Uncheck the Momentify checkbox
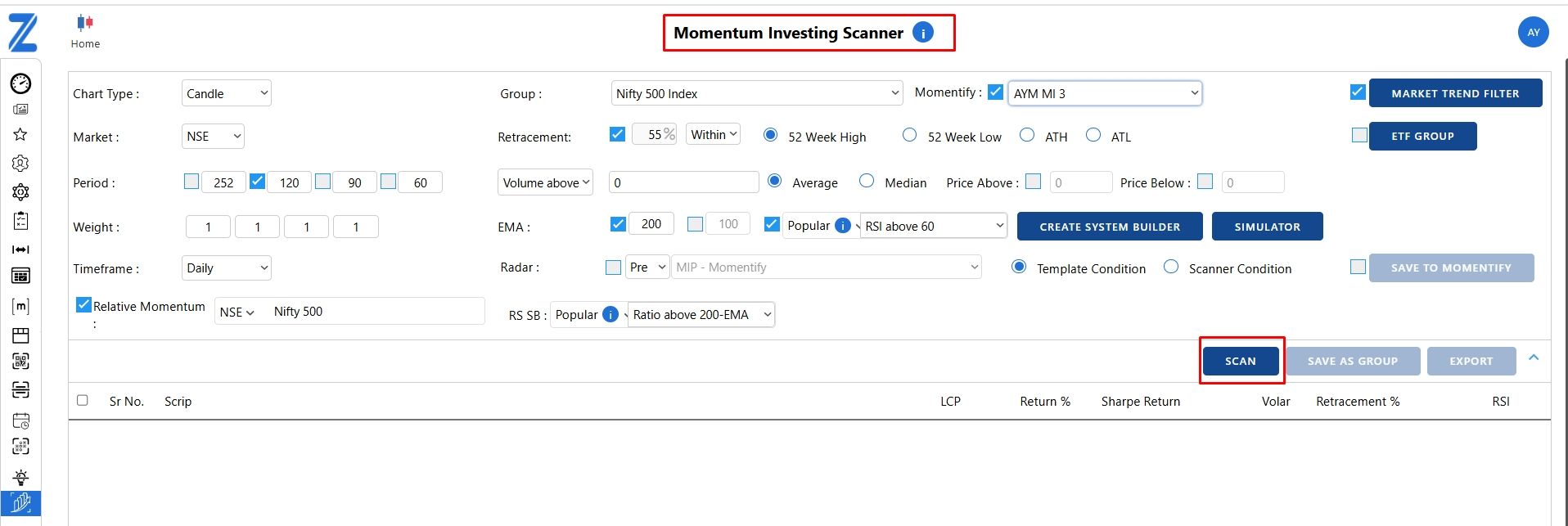 995,92
